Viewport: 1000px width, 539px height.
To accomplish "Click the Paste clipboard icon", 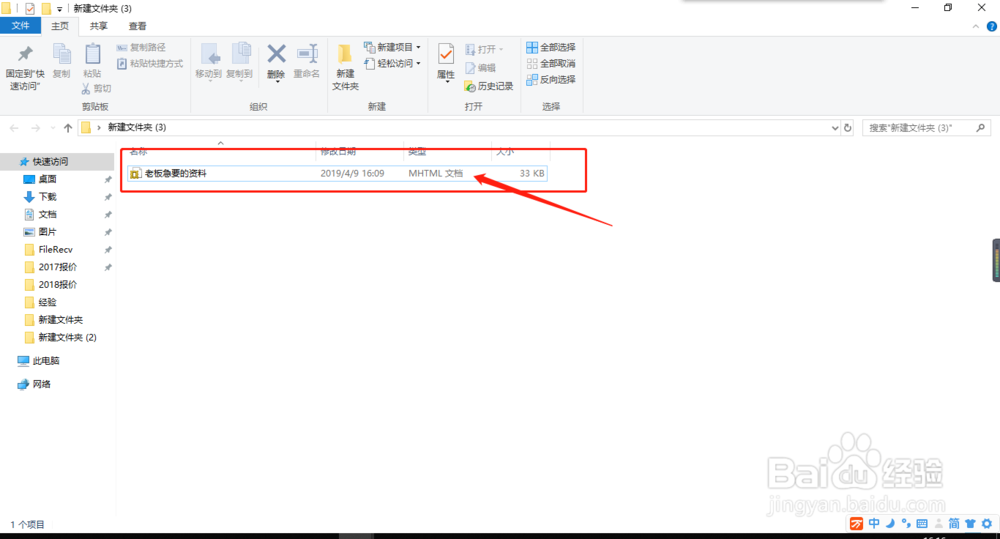I will (x=92, y=54).
